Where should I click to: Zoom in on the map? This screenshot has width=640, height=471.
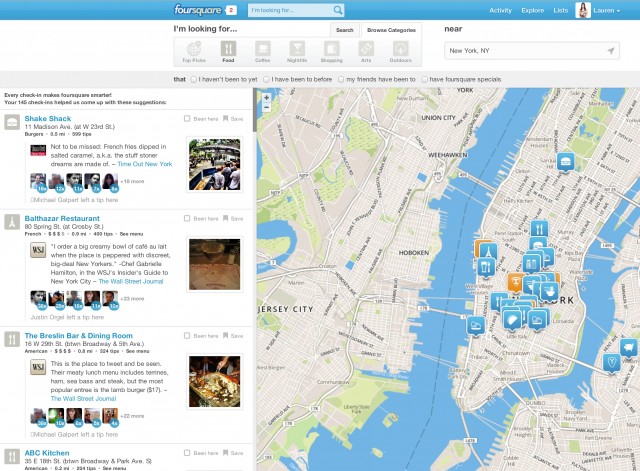click(267, 98)
